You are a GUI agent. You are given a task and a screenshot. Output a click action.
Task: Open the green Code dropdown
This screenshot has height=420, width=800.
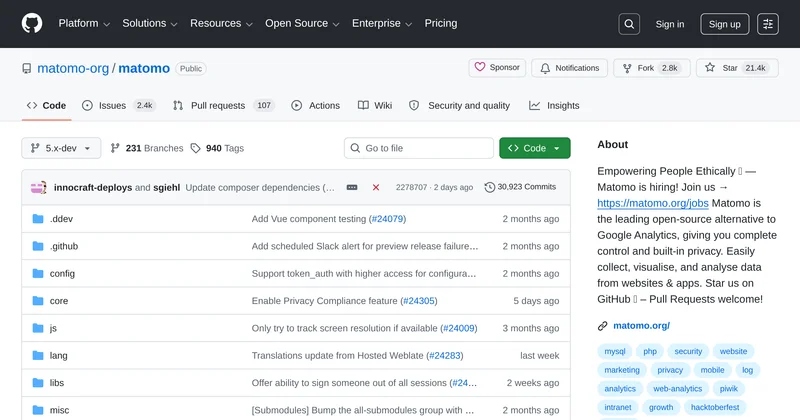[x=535, y=148]
